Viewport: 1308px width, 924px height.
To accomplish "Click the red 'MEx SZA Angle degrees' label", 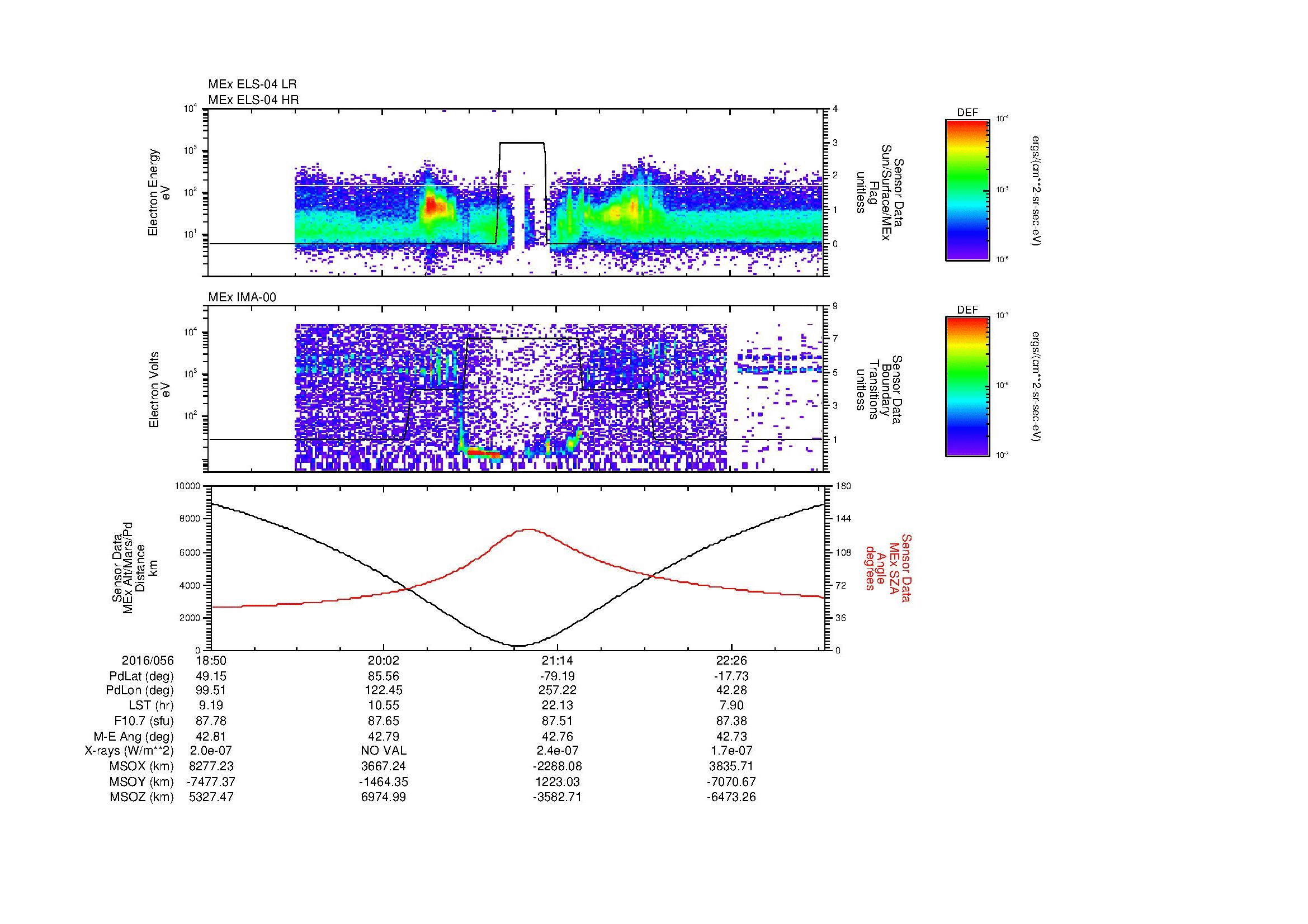I will coord(888,567).
